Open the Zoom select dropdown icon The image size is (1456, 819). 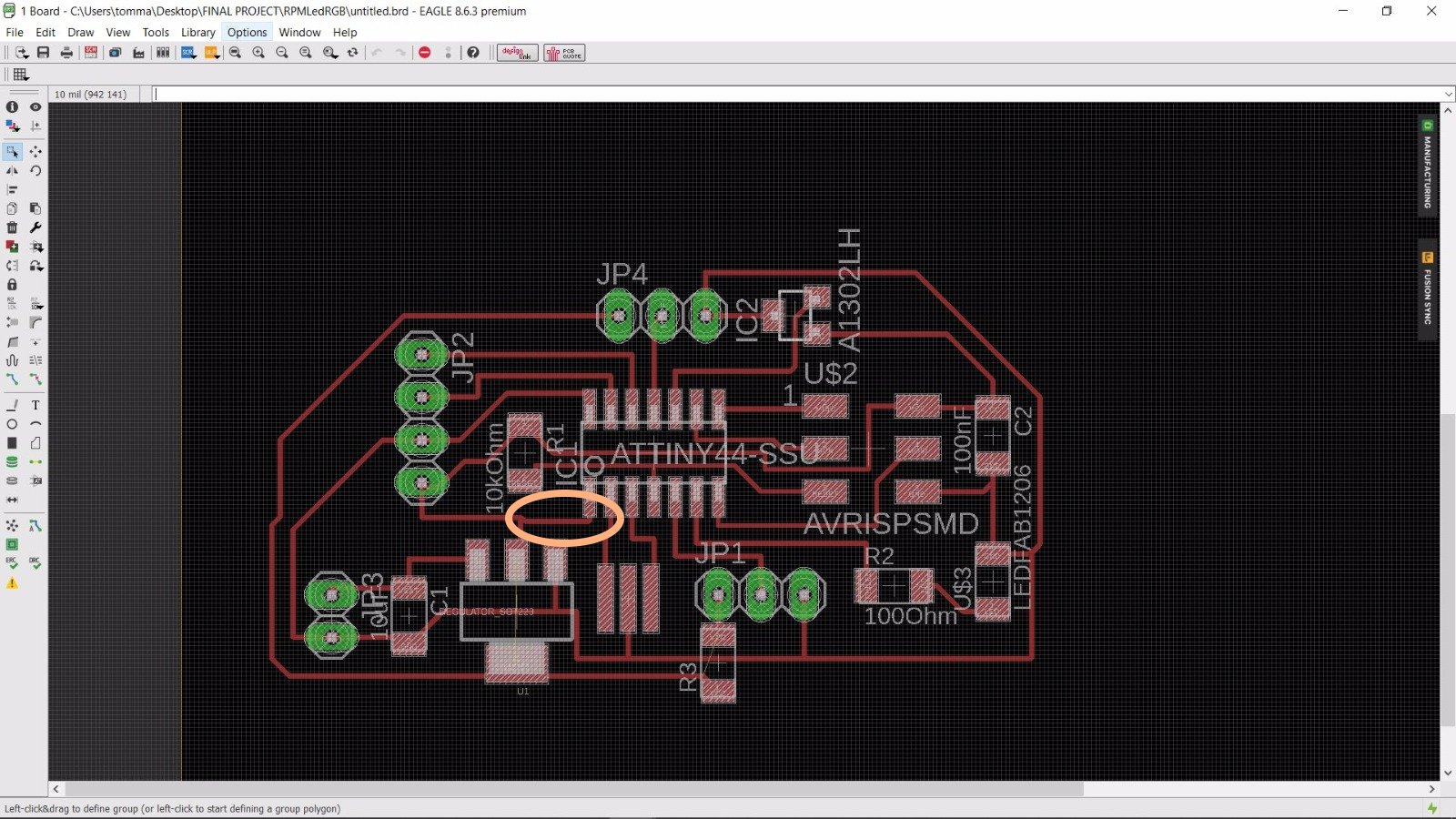[330, 53]
